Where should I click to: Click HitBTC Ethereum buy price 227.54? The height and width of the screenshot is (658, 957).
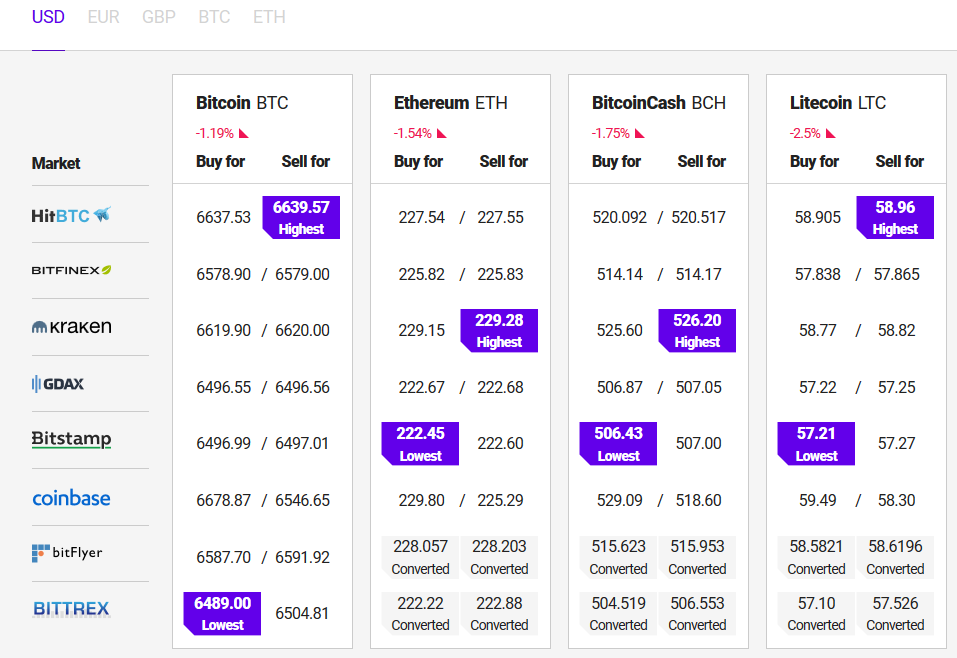[x=422, y=217]
